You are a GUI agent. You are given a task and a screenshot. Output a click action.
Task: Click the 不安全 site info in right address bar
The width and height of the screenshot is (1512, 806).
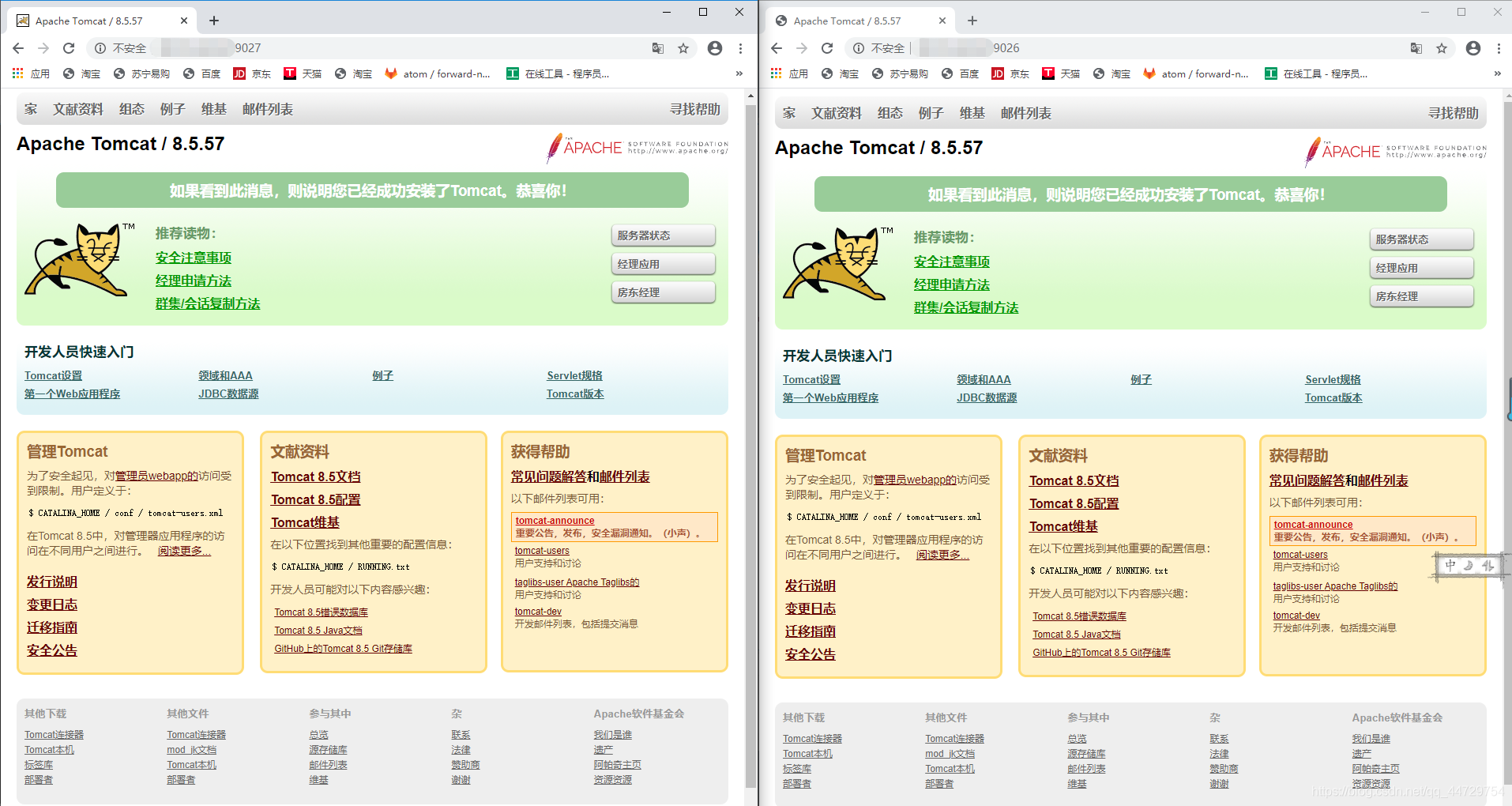[879, 48]
